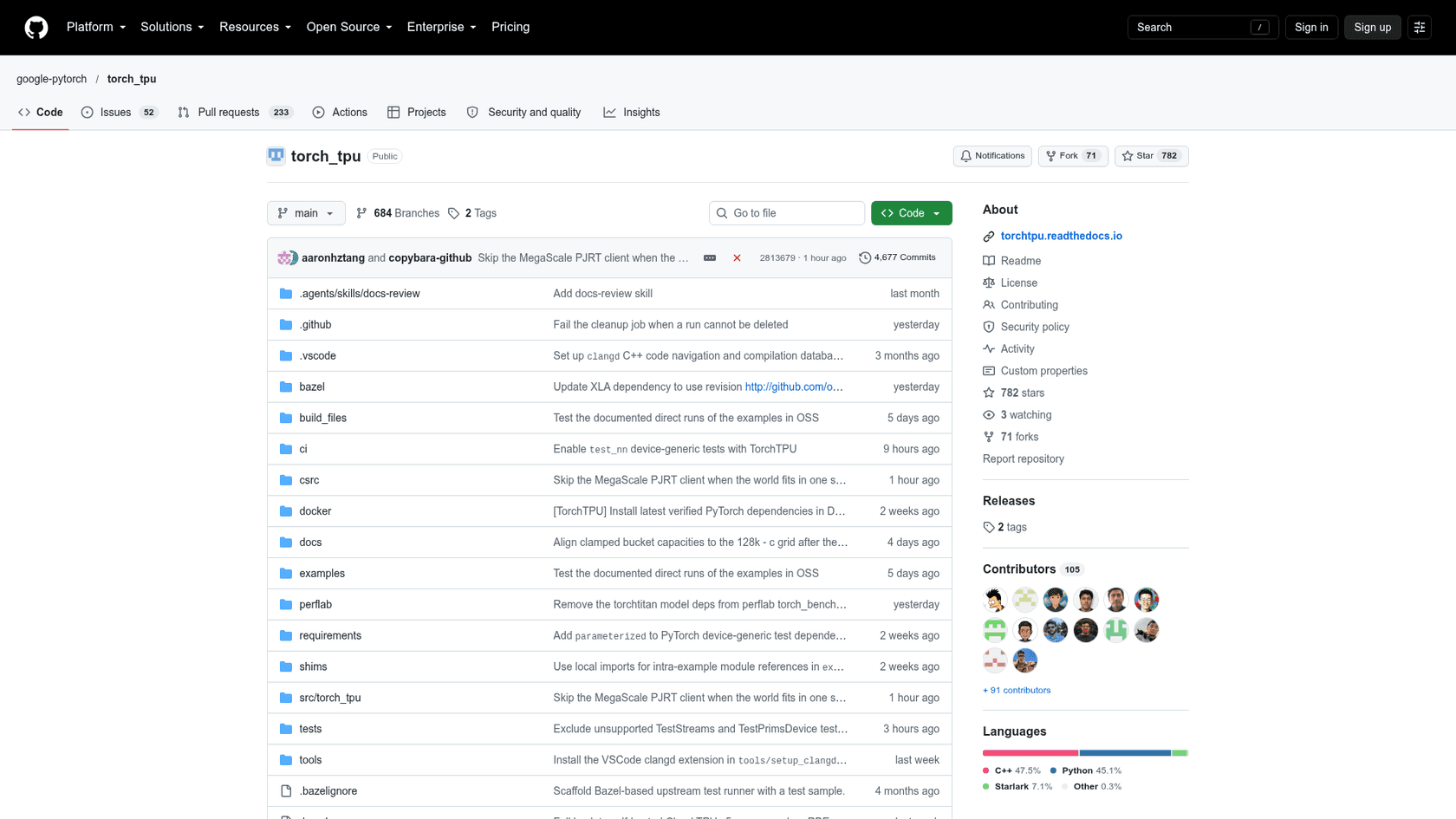The height and width of the screenshot is (819, 1456).
Task: Open the link icon beside torchtpu.readthedocs.io
Action: 989,237
